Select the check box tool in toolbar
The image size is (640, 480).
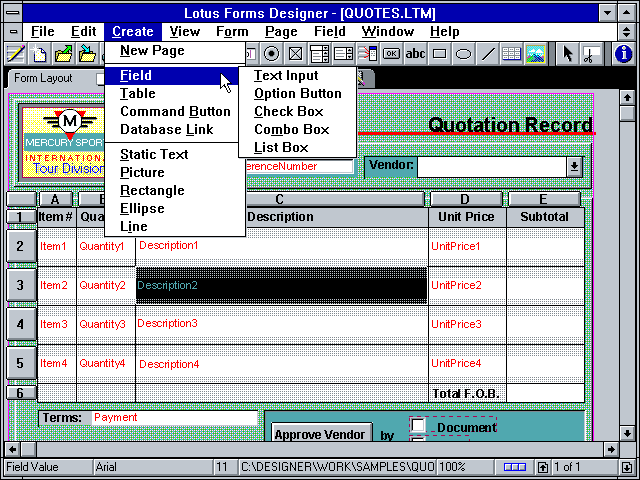(x=296, y=53)
